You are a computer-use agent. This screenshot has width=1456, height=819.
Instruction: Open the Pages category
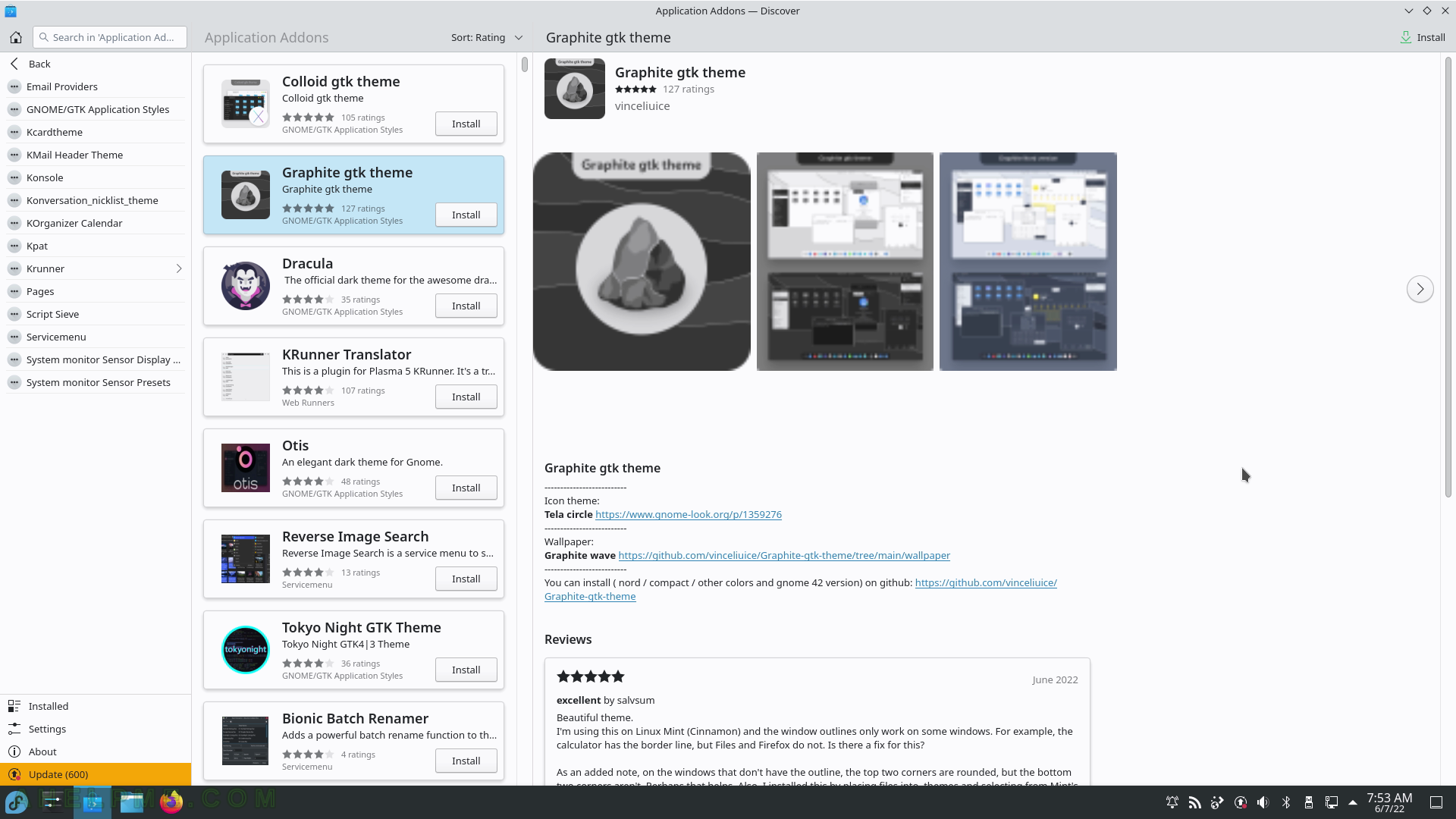[96, 291]
